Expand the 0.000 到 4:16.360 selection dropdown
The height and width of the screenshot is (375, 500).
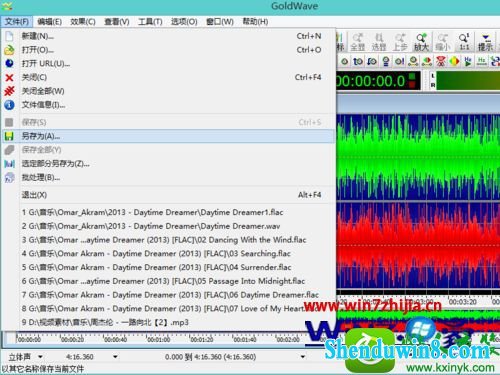coord(303,357)
